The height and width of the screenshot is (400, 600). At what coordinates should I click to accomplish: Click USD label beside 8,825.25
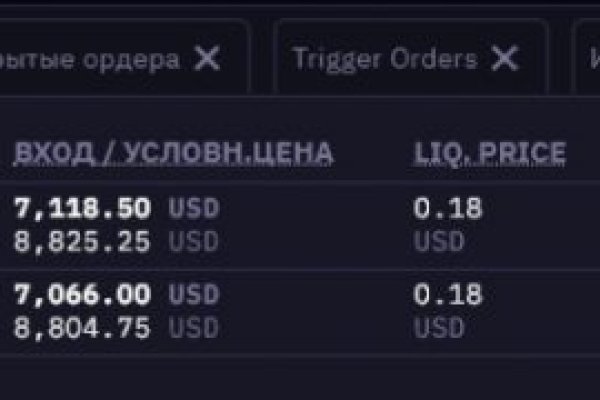pyautogui.click(x=193, y=241)
